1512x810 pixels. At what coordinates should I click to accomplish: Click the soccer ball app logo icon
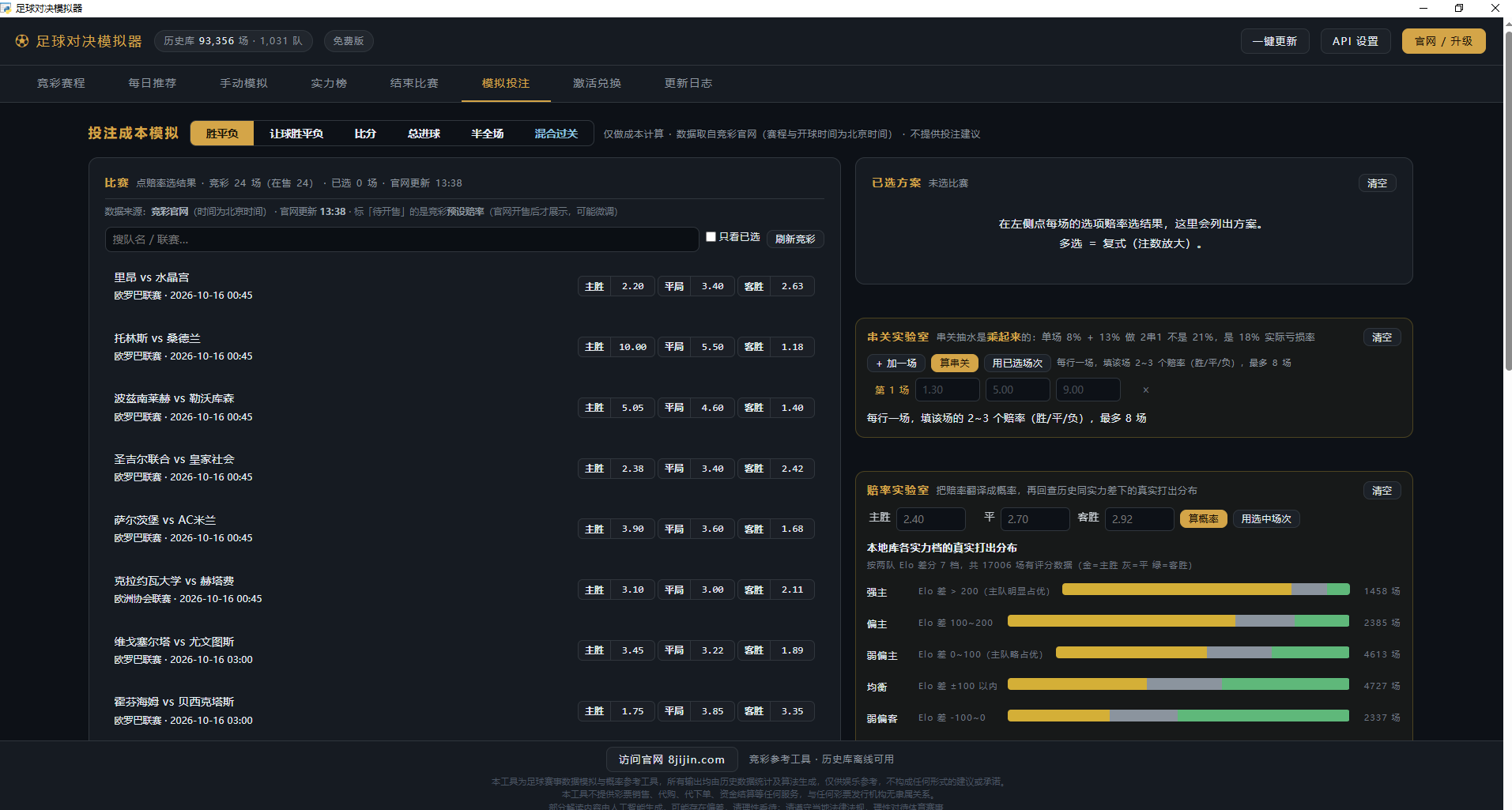[x=22, y=41]
